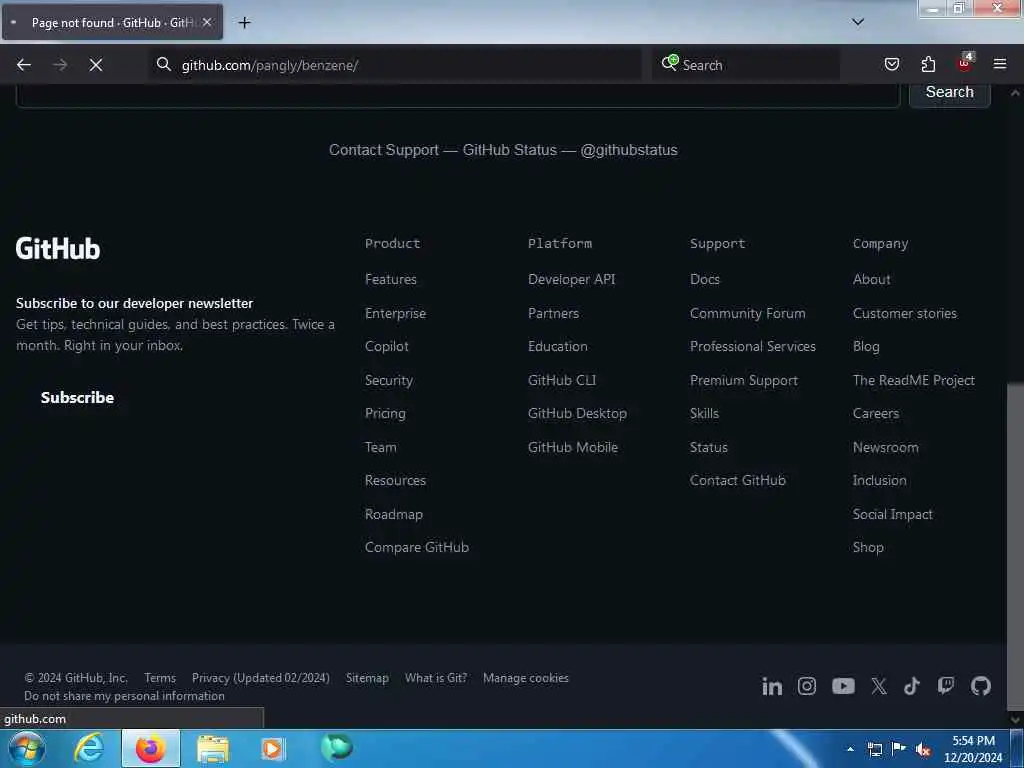Click the network icon in system tray
Viewport: 1024px width, 768px height.
[875, 750]
